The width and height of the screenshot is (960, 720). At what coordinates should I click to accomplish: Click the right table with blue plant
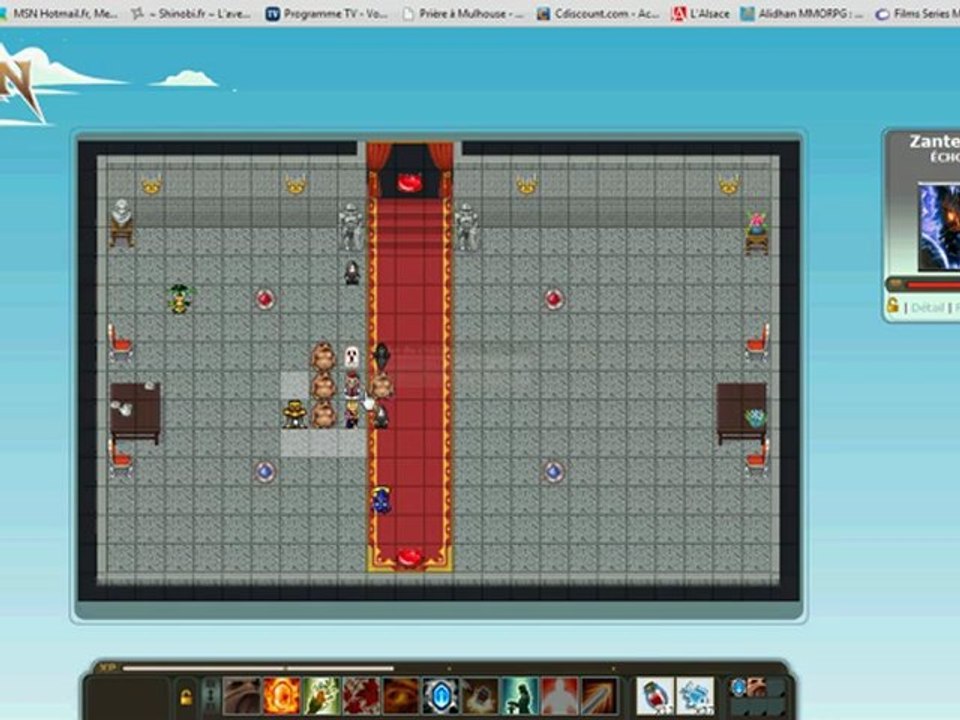click(x=741, y=412)
